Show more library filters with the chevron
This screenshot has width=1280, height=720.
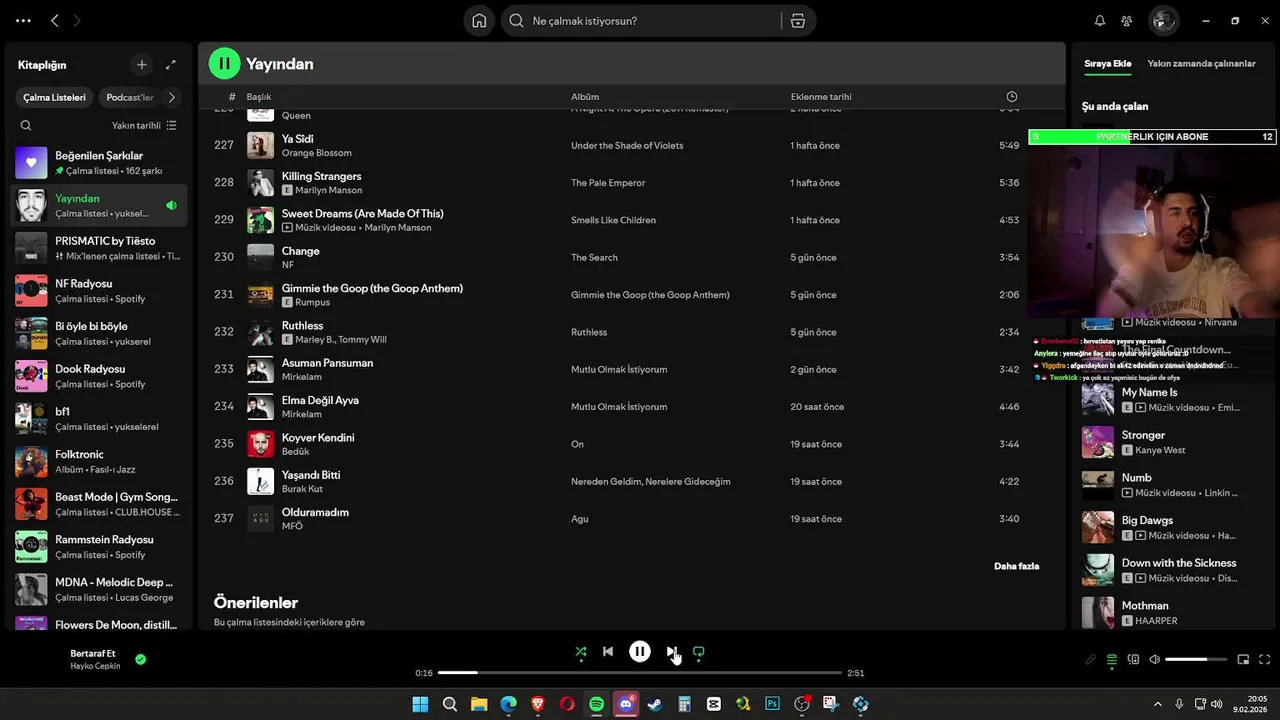pos(172,98)
